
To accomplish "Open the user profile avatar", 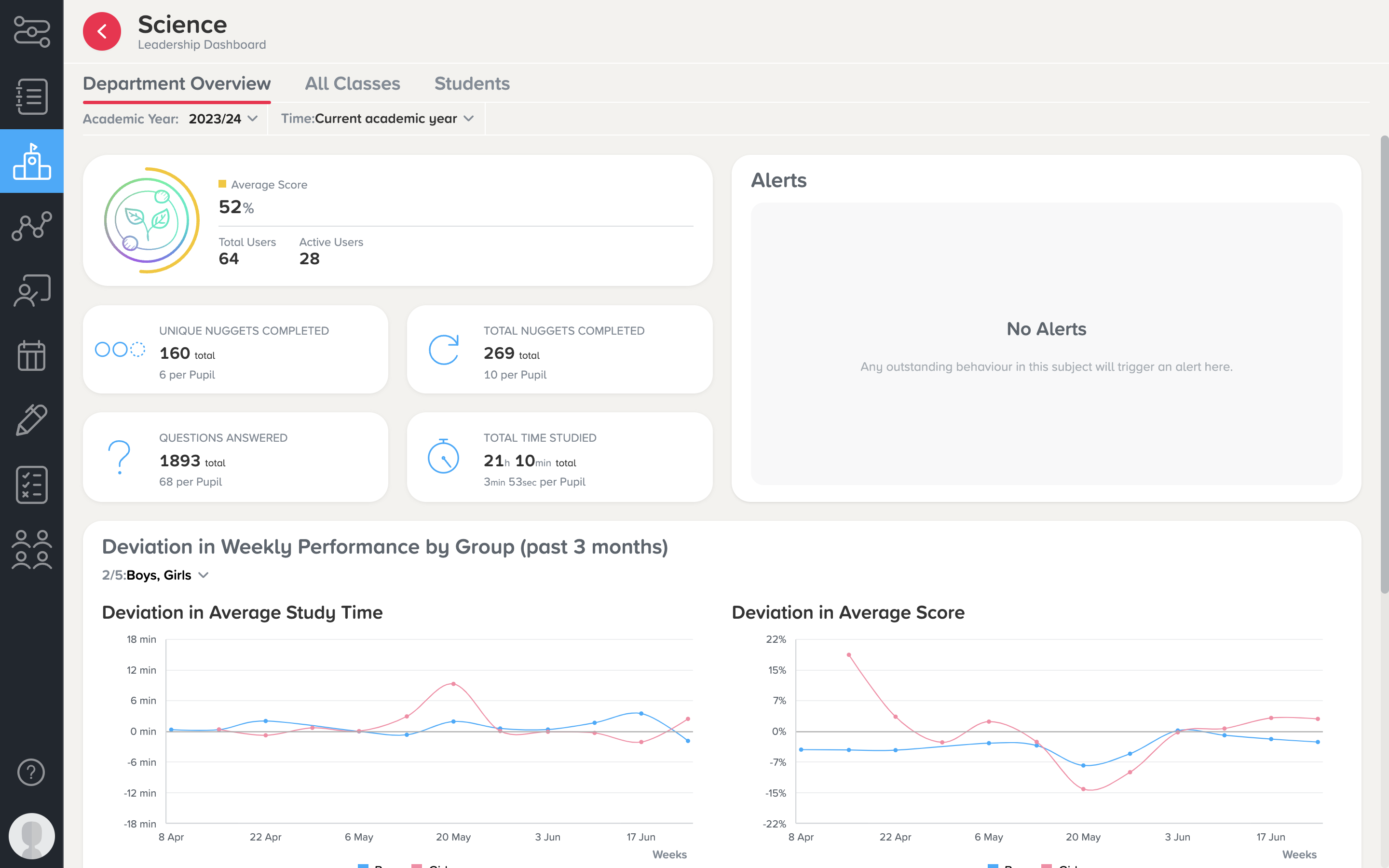I will tap(31, 836).
